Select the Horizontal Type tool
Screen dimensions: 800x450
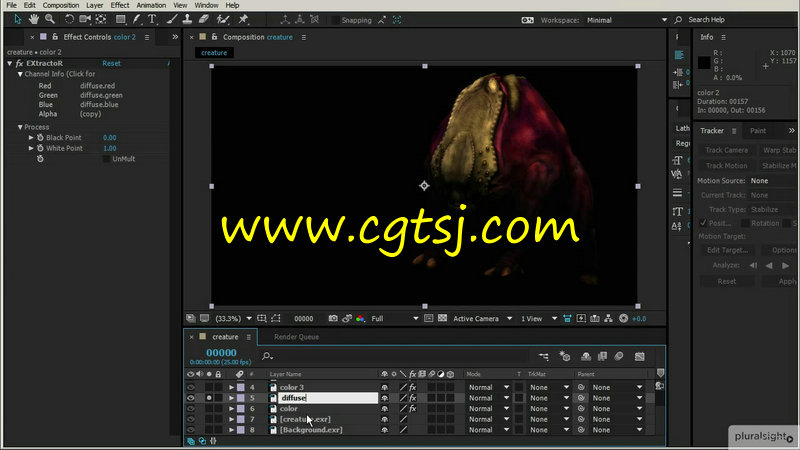tap(152, 19)
